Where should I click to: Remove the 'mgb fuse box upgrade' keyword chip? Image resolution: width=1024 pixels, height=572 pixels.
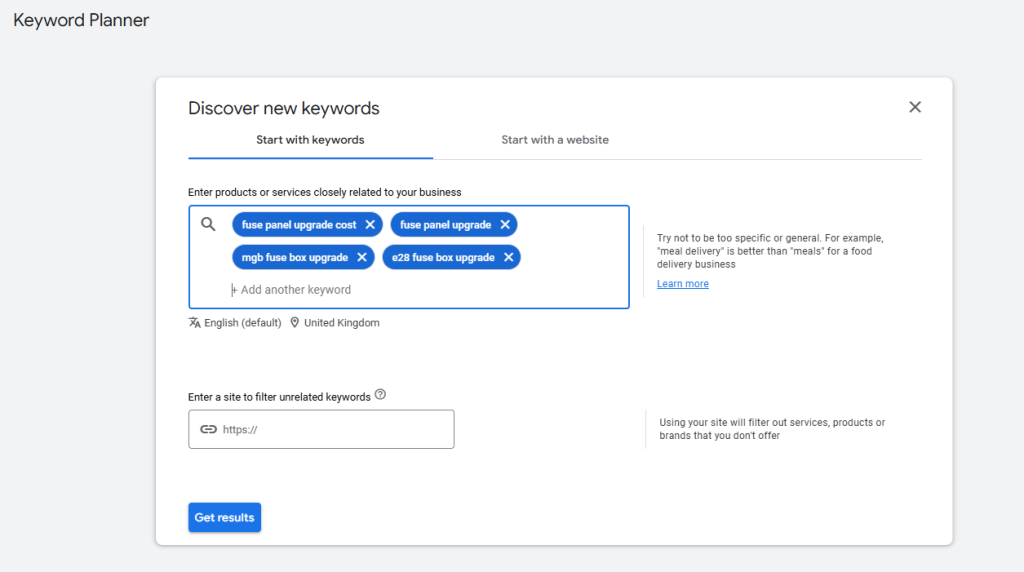362,257
